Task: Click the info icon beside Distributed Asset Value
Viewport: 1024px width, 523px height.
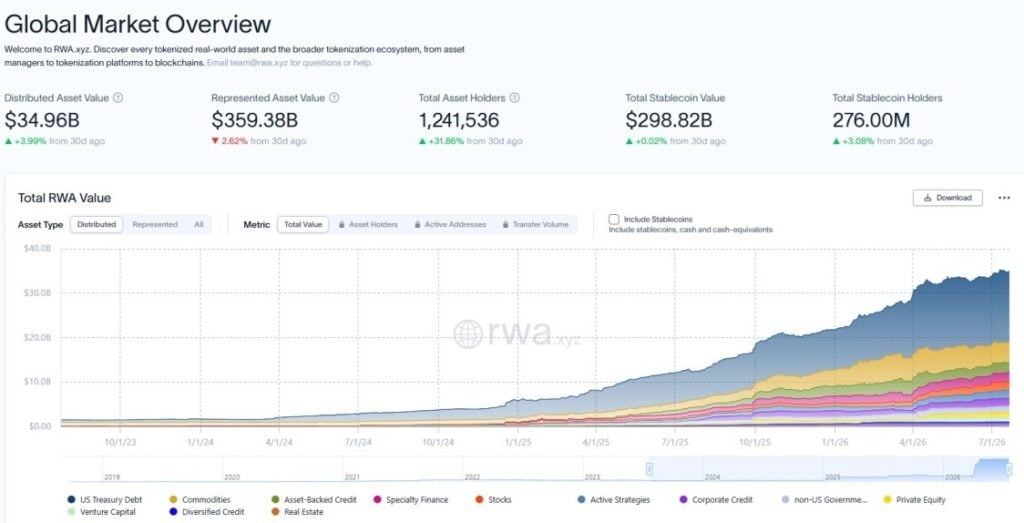Action: click(118, 98)
